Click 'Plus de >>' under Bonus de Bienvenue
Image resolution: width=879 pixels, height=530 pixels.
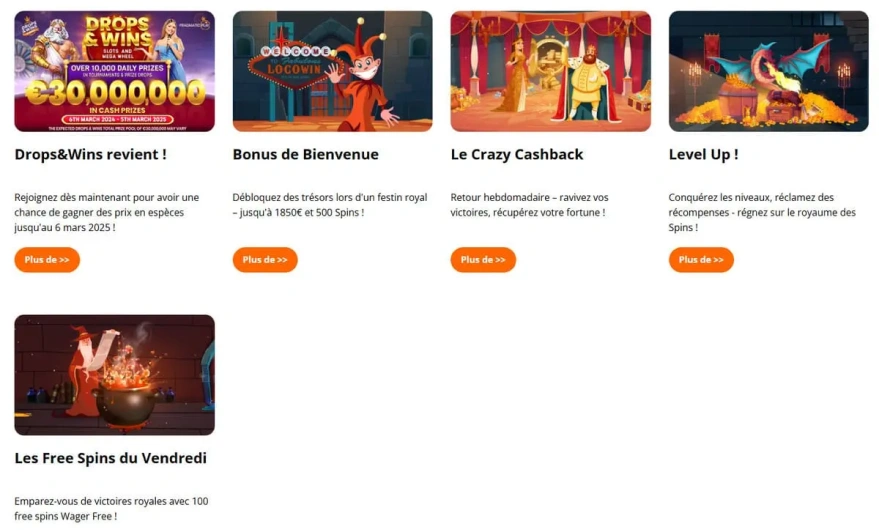pos(265,260)
